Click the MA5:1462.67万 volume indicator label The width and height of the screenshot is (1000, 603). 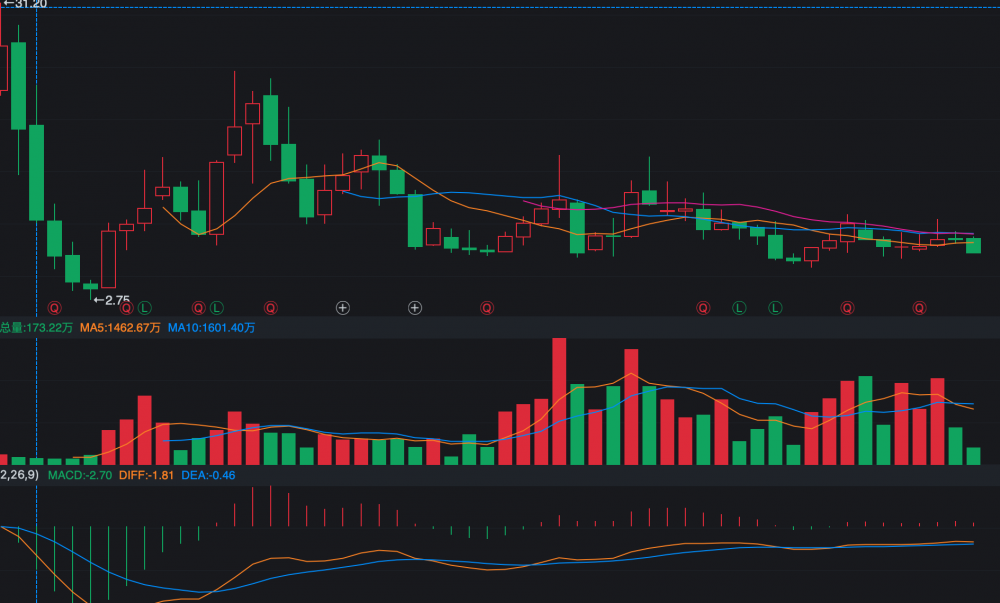coord(120,328)
